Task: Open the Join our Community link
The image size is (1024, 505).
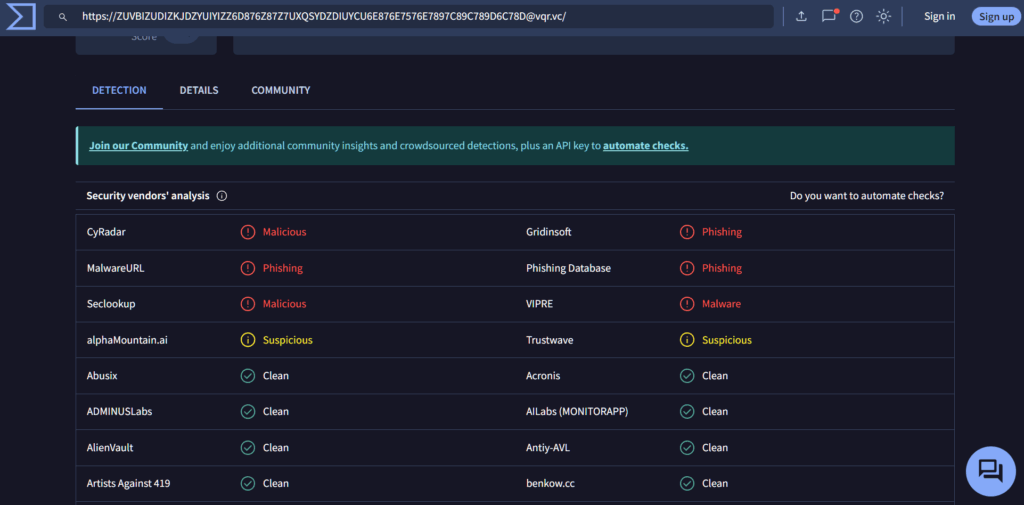Action: 138,145
